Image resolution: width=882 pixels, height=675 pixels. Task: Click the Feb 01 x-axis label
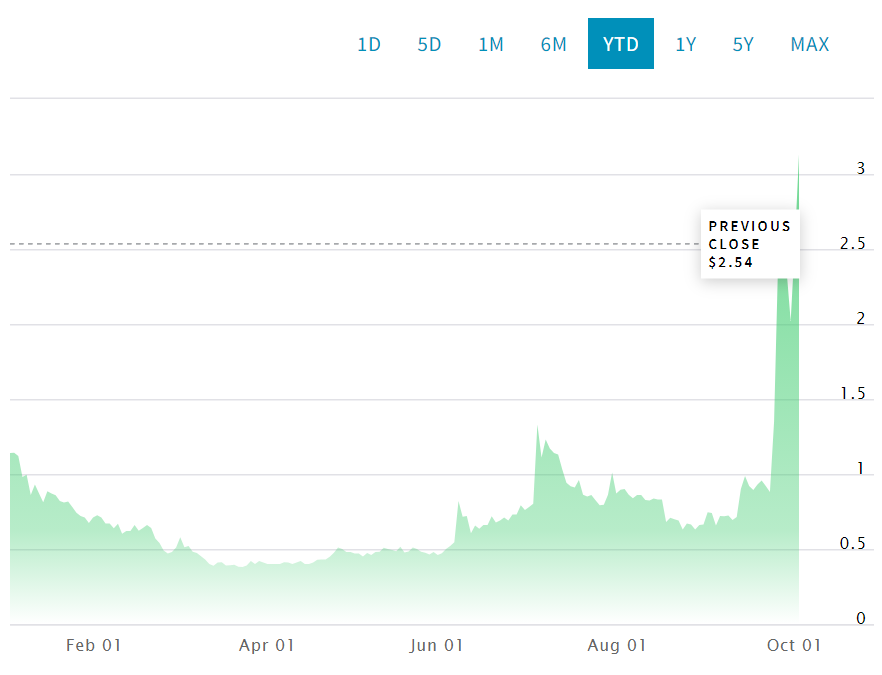pos(93,645)
